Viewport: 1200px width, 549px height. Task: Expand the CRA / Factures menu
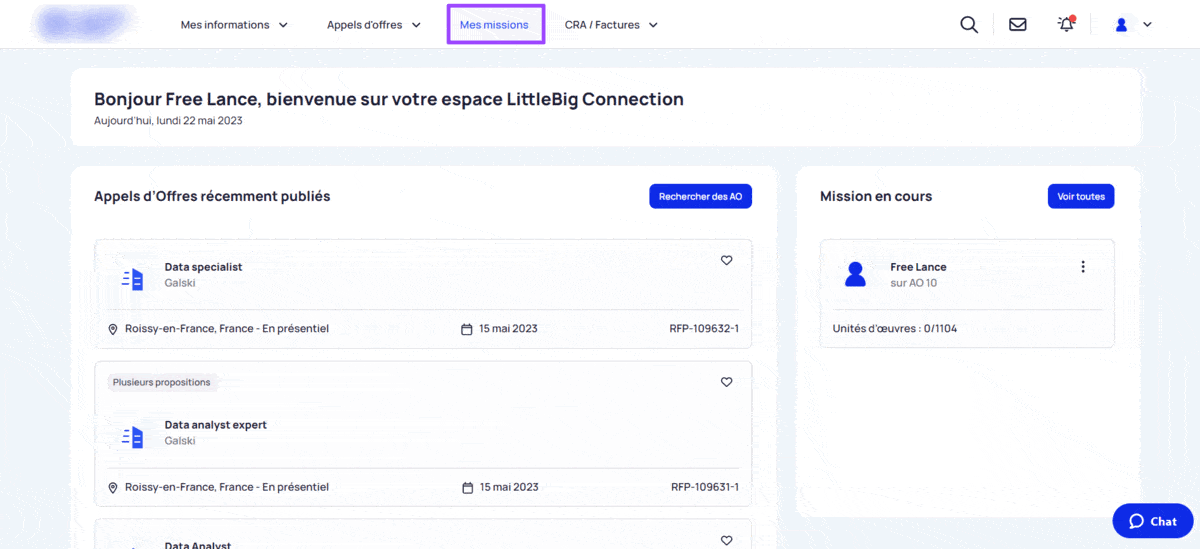pos(611,25)
